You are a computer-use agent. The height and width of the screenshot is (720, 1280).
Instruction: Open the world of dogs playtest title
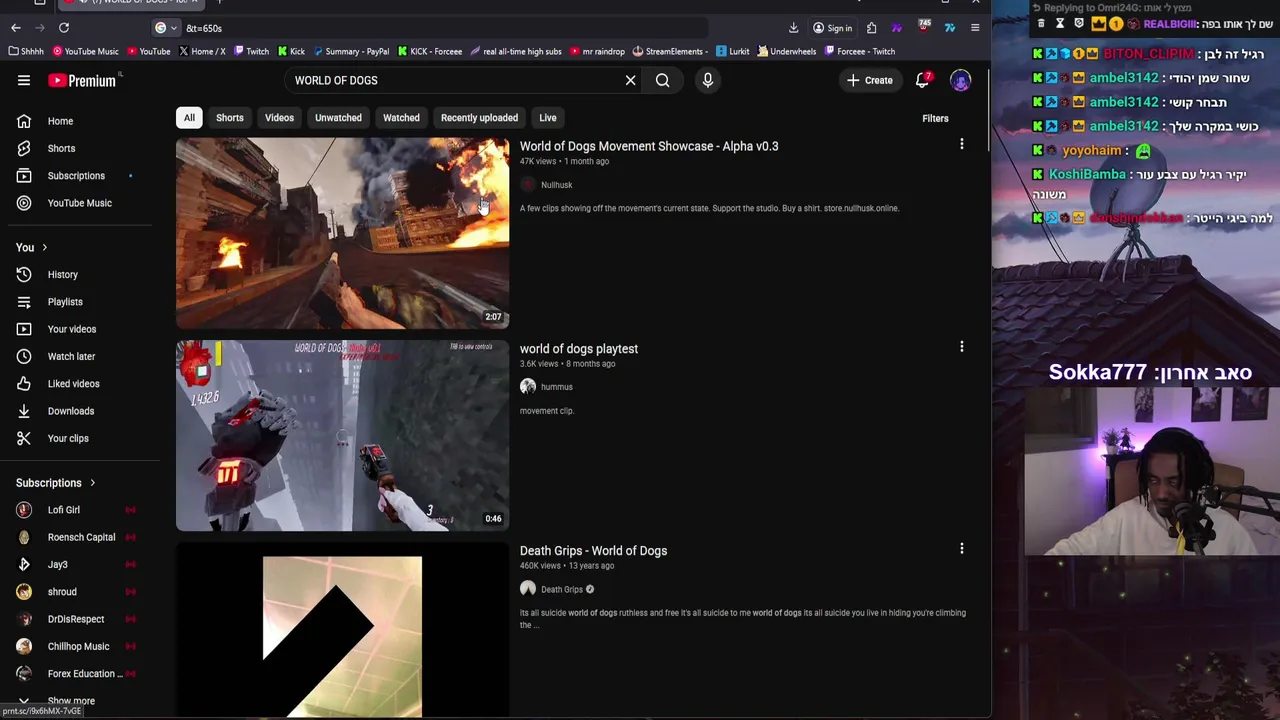coord(579,349)
